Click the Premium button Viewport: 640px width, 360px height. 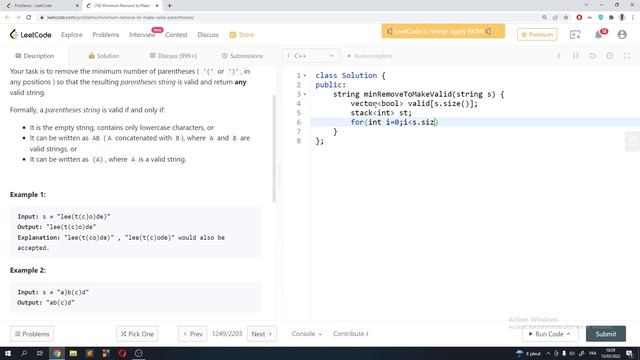coord(537,35)
